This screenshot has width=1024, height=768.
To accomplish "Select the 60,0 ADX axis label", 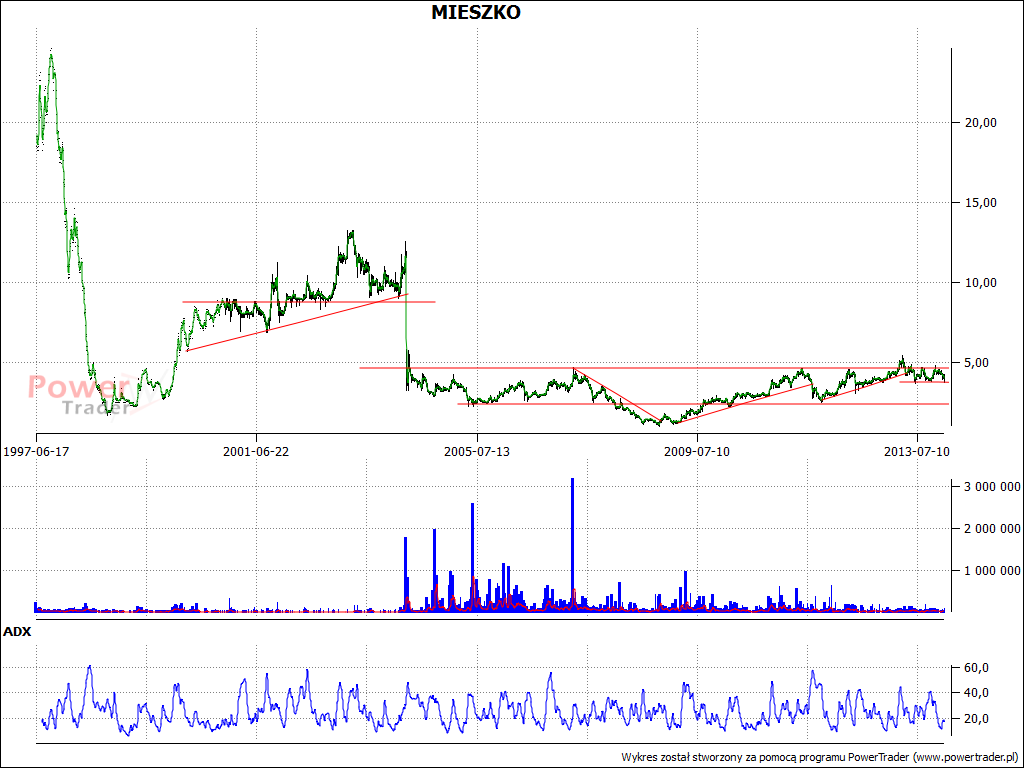I will click(x=978, y=667).
